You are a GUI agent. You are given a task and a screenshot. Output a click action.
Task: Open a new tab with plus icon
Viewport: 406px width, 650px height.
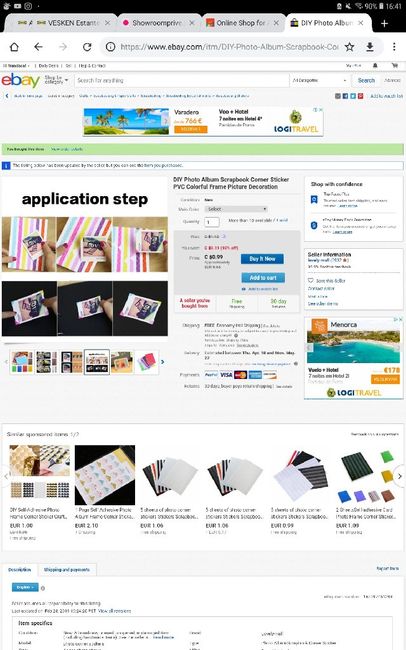point(384,23)
